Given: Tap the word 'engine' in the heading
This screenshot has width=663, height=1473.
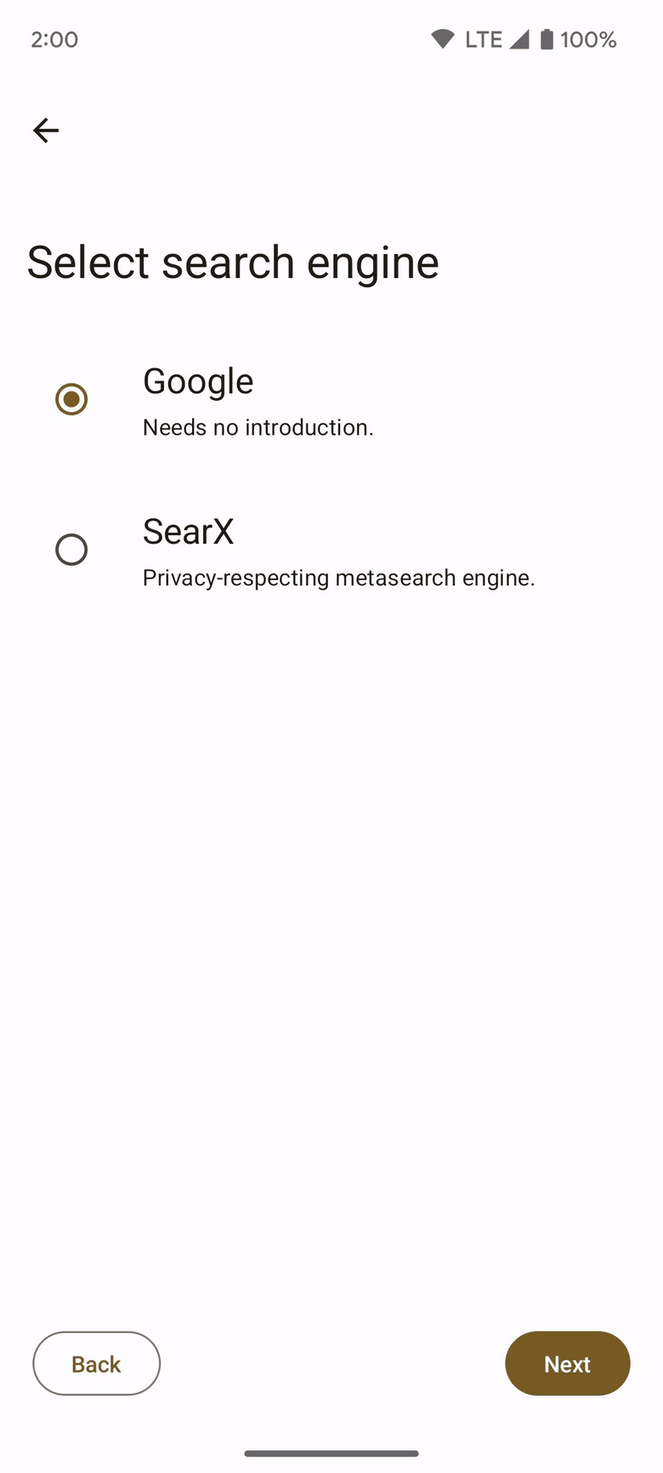Looking at the screenshot, I should [x=372, y=265].
